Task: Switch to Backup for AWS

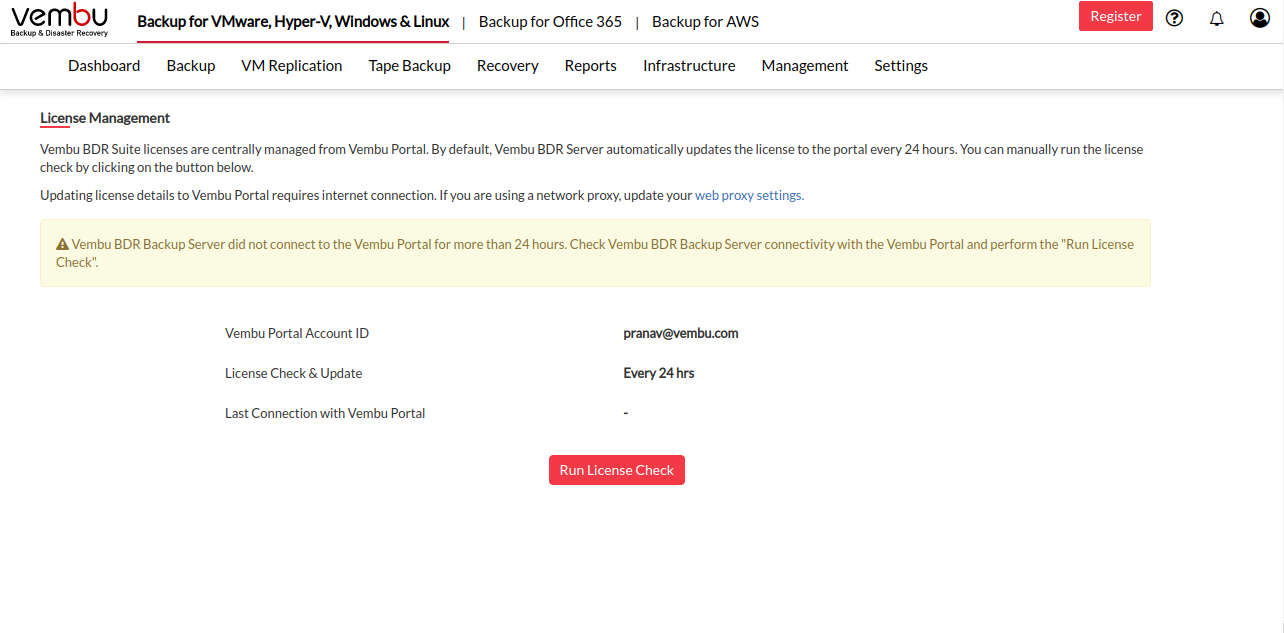Action: (x=705, y=21)
